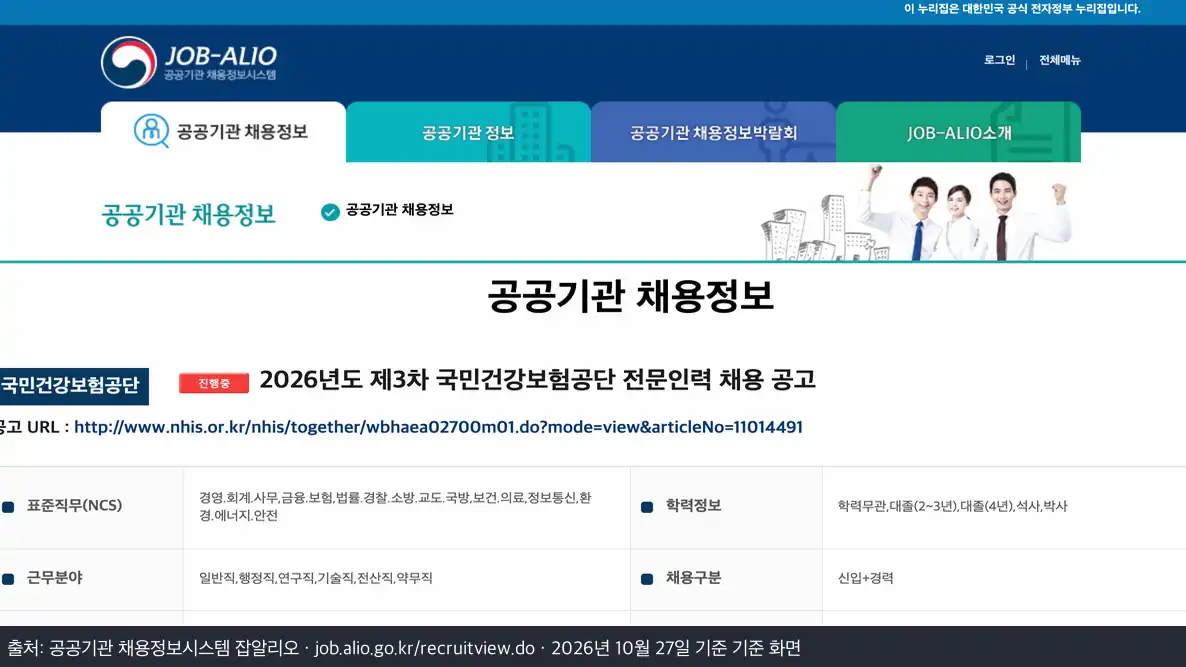Click the 표준직무(NCS) row label
Viewport: 1186px width, 667px height.
74,505
